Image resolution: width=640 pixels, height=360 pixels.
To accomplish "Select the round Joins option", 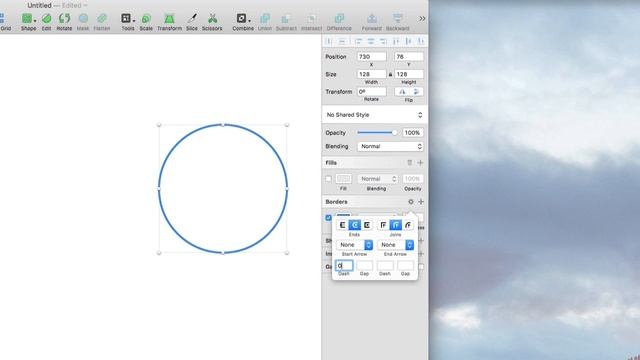I will 396,225.
